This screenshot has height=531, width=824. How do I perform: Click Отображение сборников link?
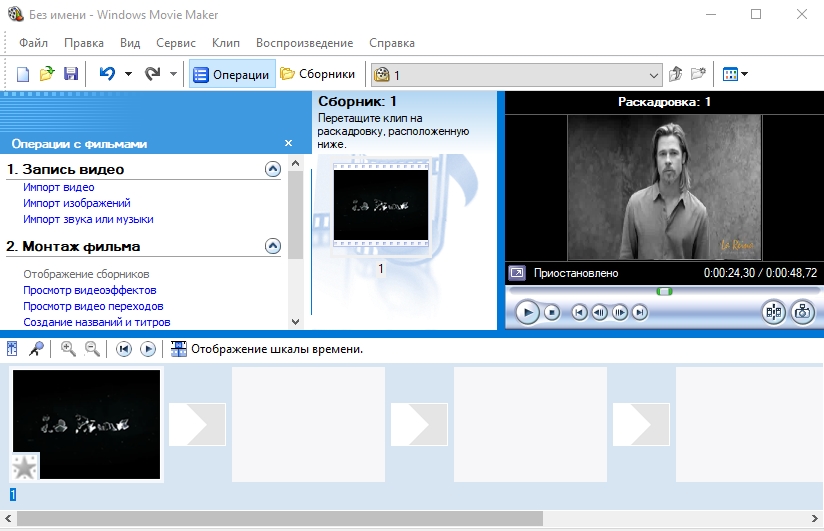[x=86, y=274]
